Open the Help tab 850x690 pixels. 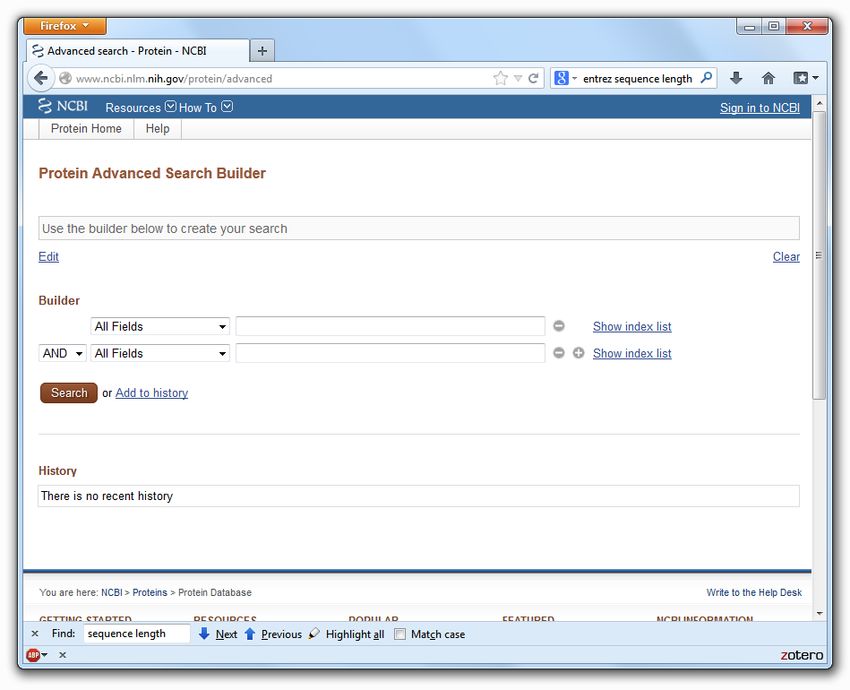point(157,128)
